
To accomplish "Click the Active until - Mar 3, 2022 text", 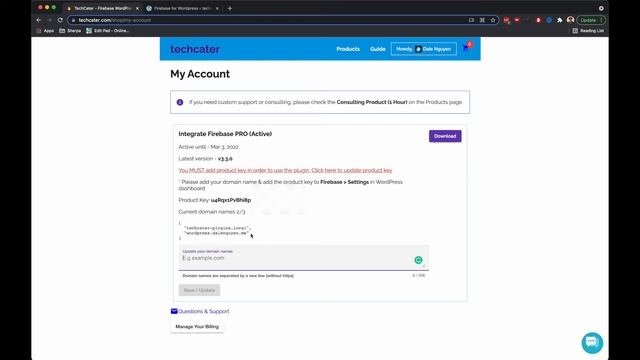I will click(209, 147).
